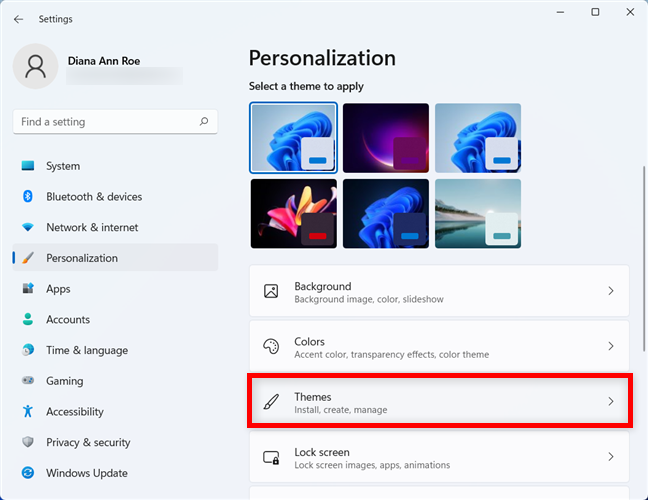Screen dimensions: 648x500
Task: Click the Network wifi icon
Action: [x=28, y=227]
